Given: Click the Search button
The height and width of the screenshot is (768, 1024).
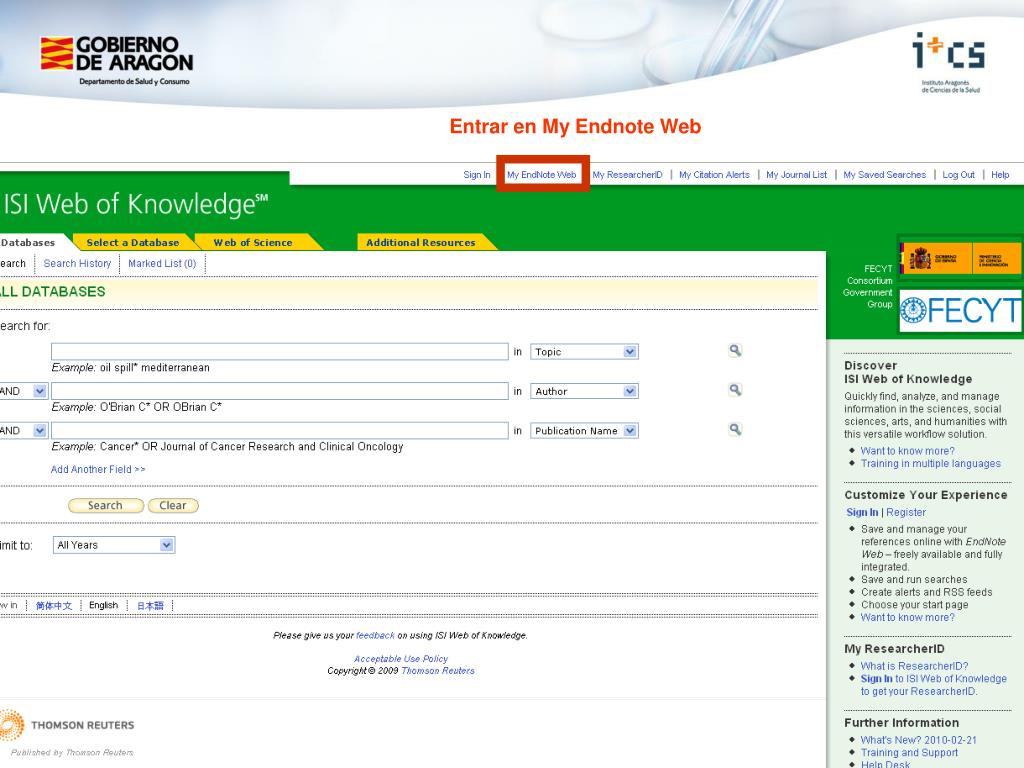Looking at the screenshot, I should [x=105, y=505].
